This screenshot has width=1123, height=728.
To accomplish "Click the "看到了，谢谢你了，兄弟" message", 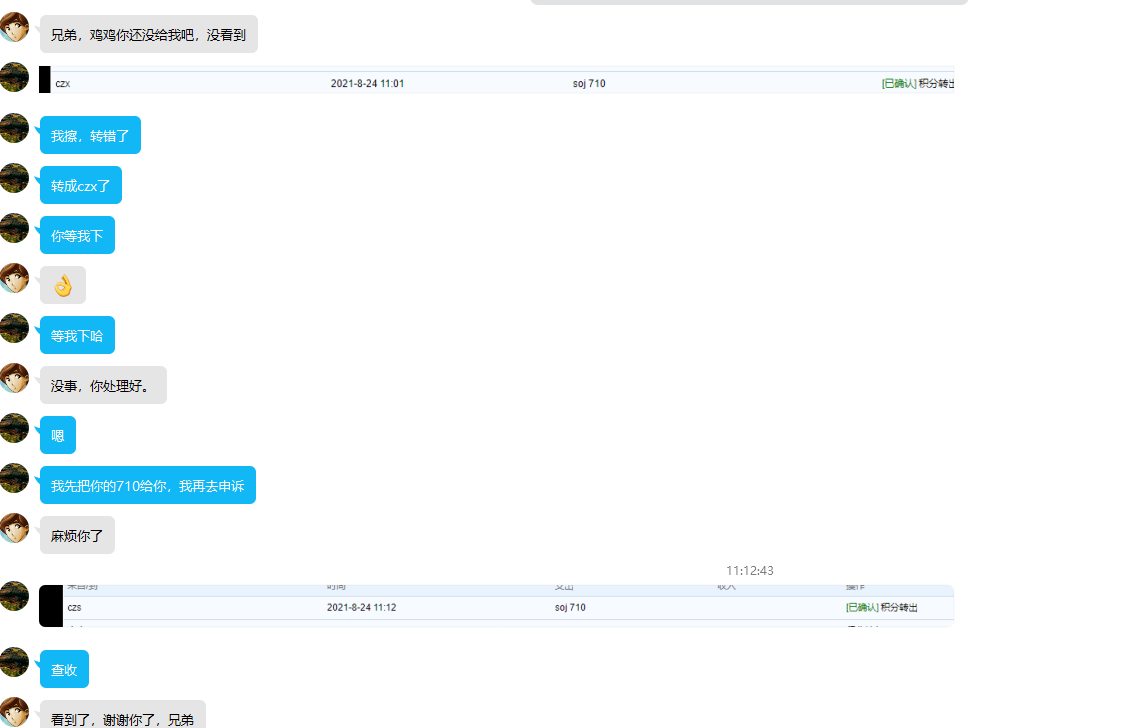I will point(123,716).
